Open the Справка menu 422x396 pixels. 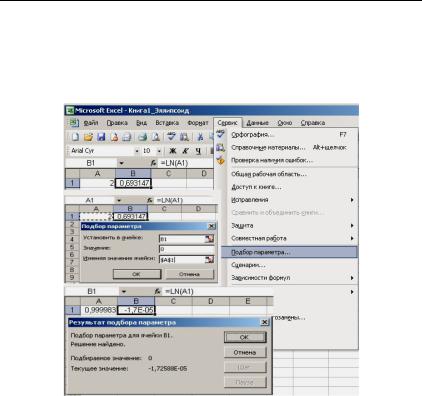[313, 123]
